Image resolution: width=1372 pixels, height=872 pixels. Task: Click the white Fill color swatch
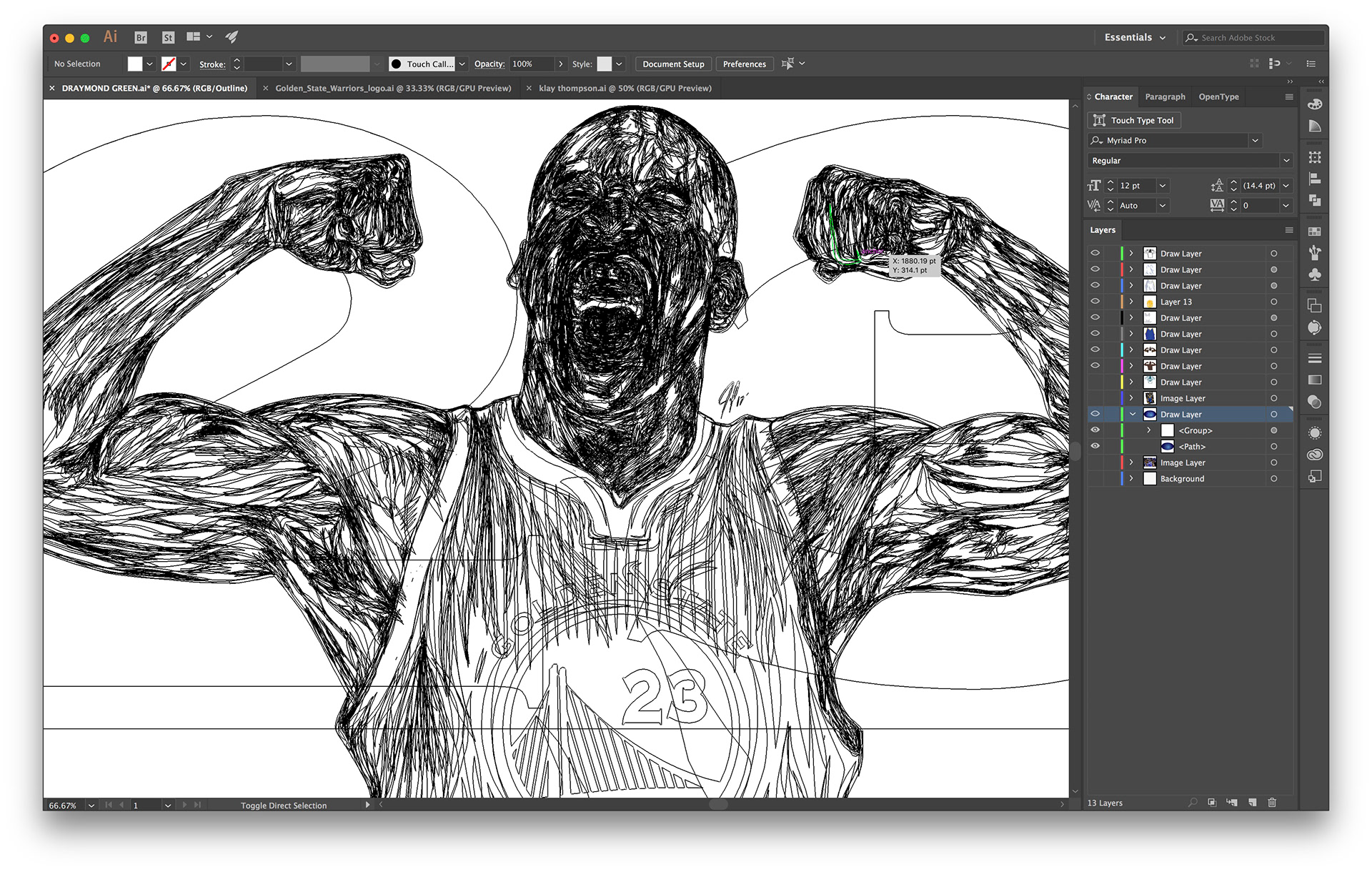tap(134, 64)
